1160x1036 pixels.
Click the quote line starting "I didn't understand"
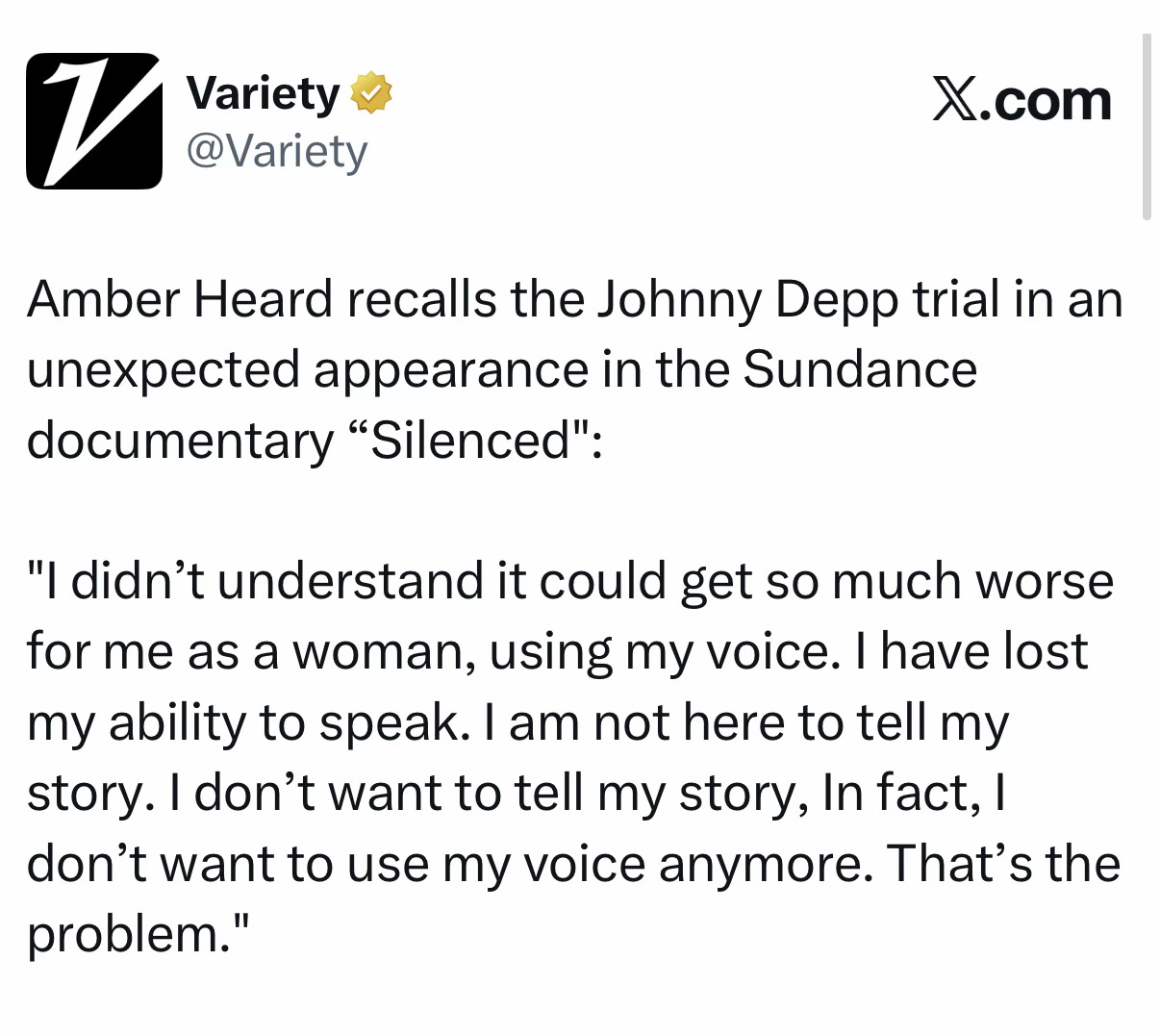click(x=570, y=582)
